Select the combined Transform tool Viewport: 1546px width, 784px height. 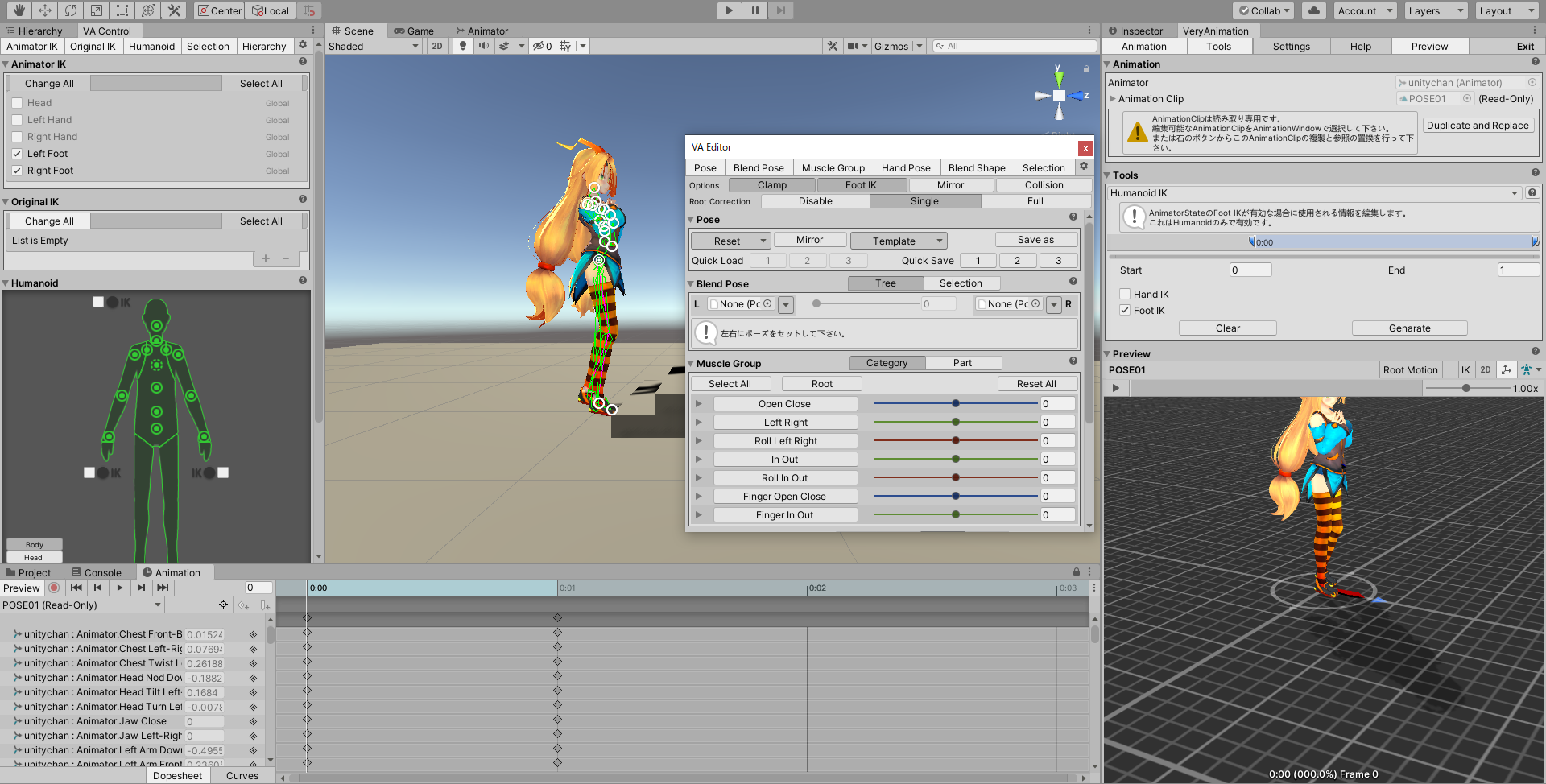tap(148, 10)
